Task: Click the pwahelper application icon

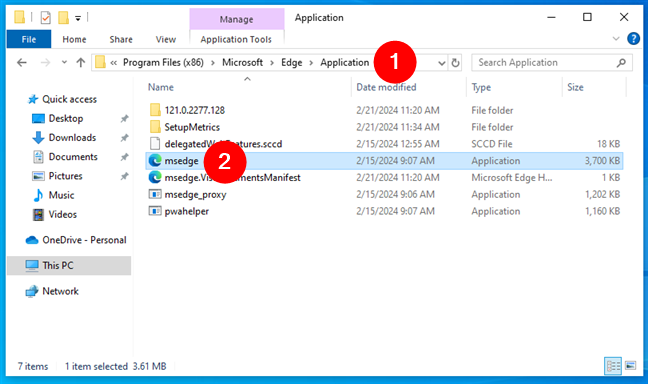Action: (155, 211)
